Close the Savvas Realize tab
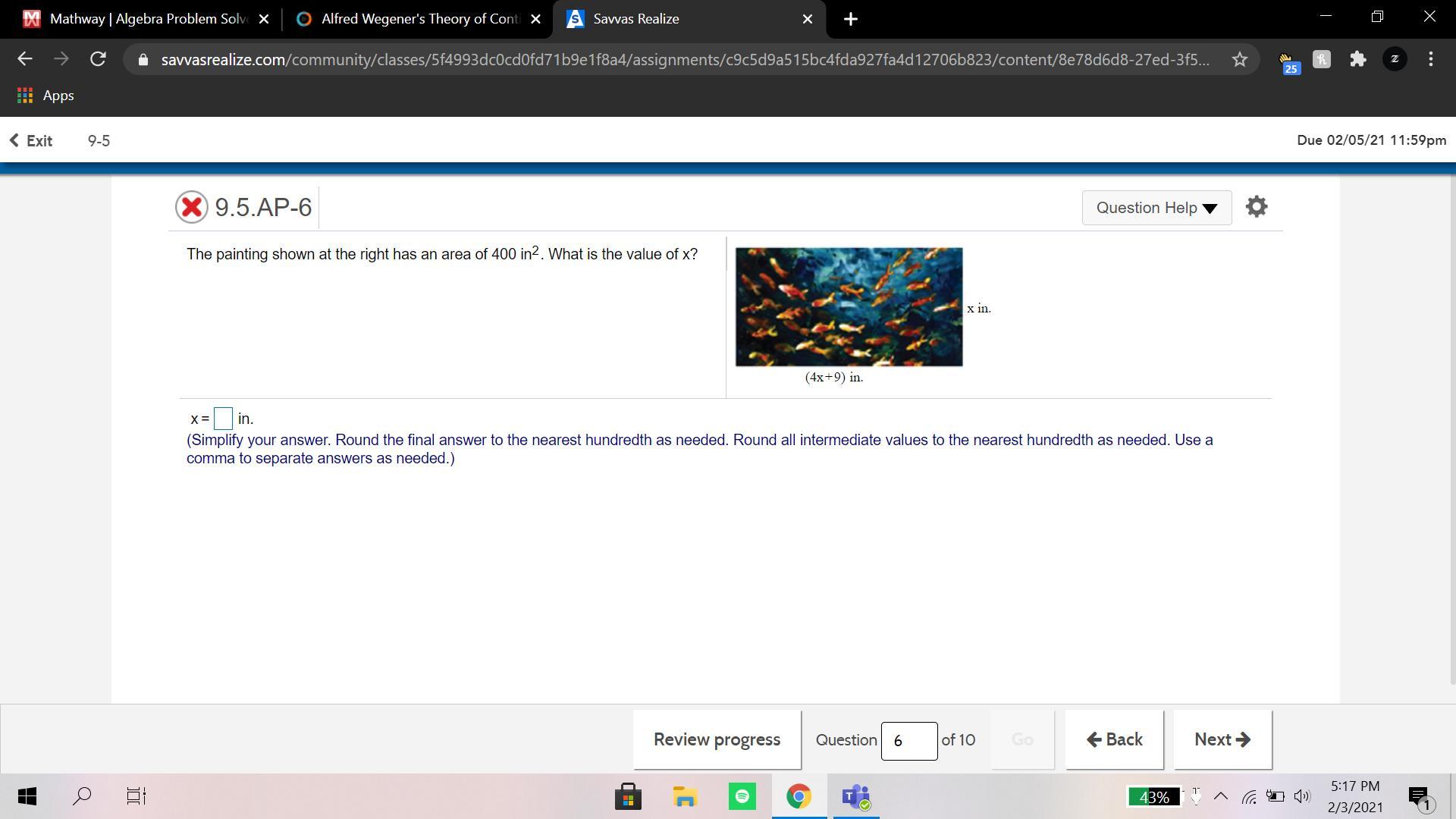 point(807,19)
